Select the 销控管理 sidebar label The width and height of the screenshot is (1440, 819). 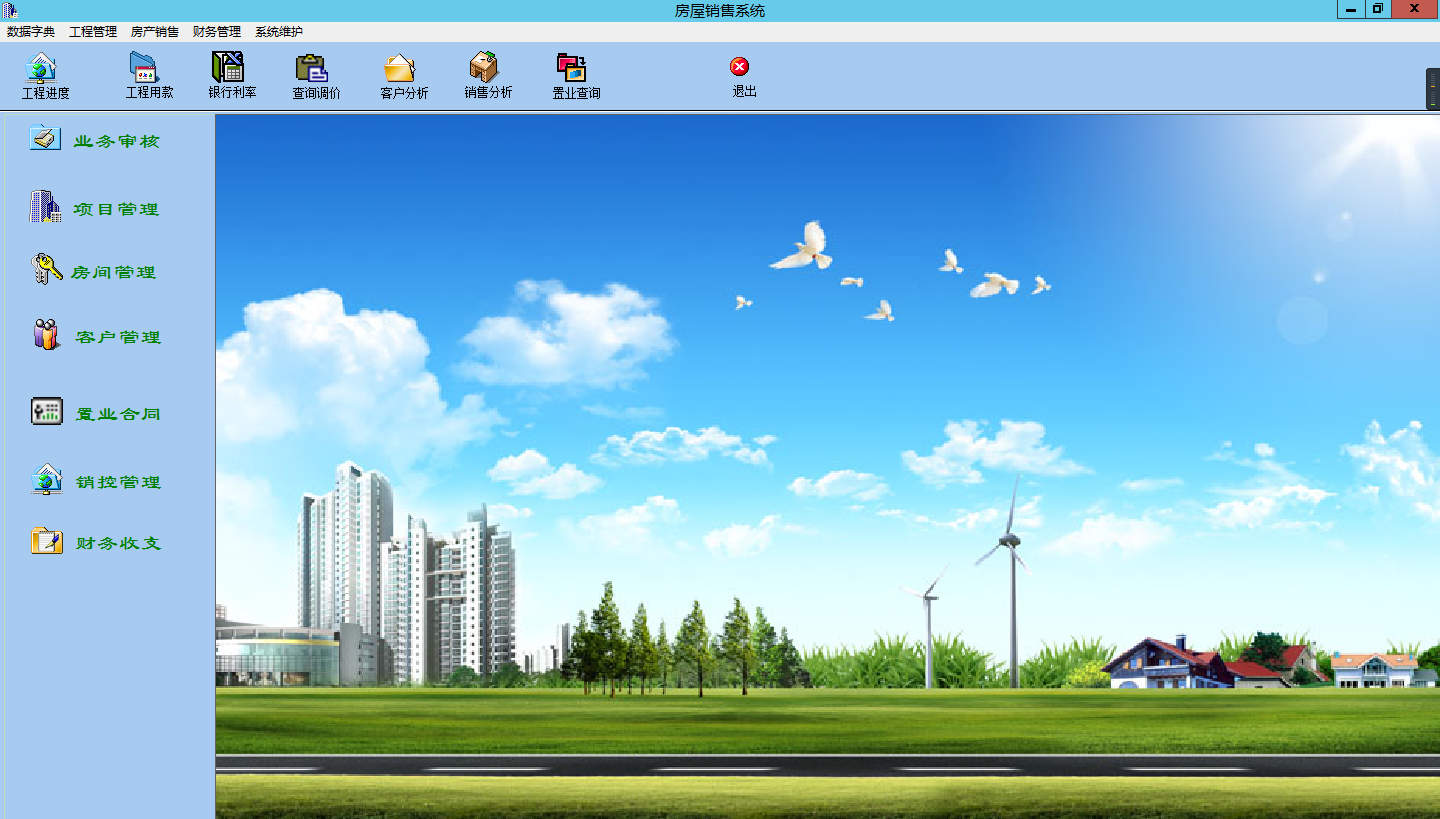tap(119, 482)
